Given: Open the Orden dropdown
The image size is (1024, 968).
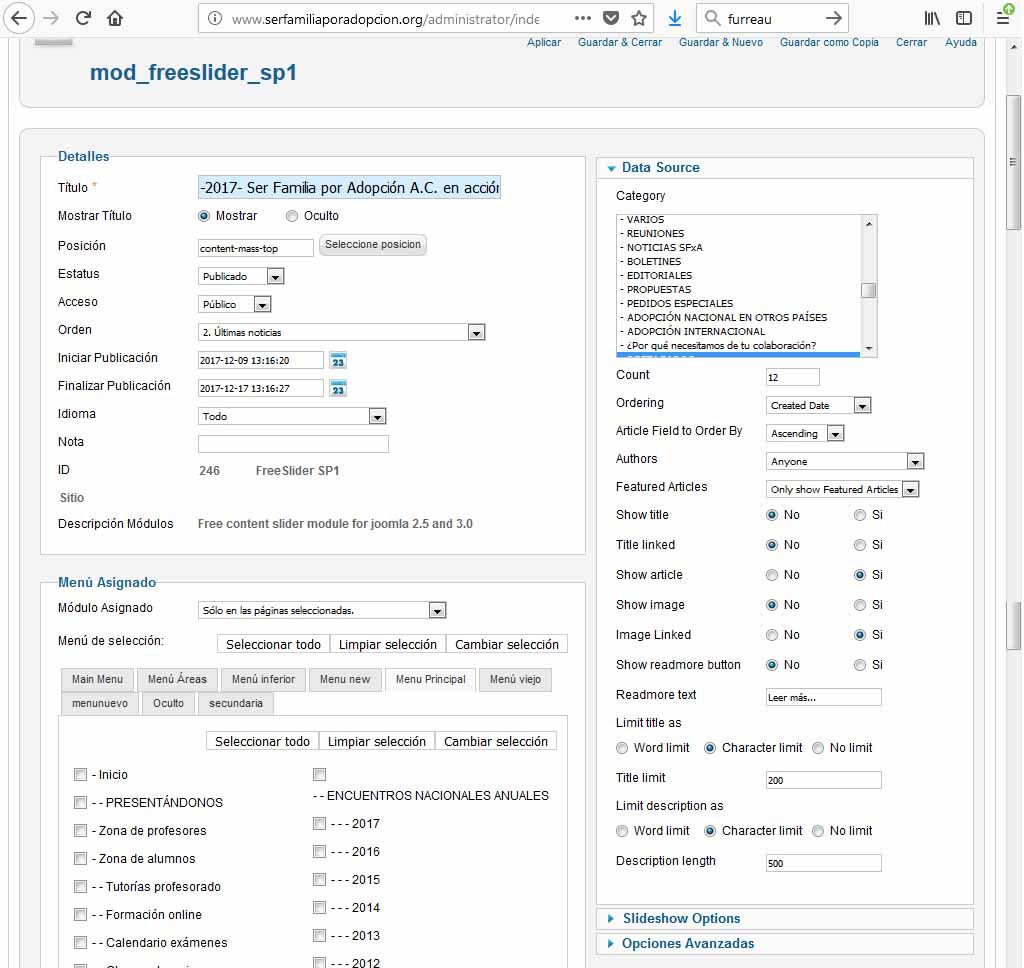Looking at the screenshot, I should pyautogui.click(x=342, y=332).
